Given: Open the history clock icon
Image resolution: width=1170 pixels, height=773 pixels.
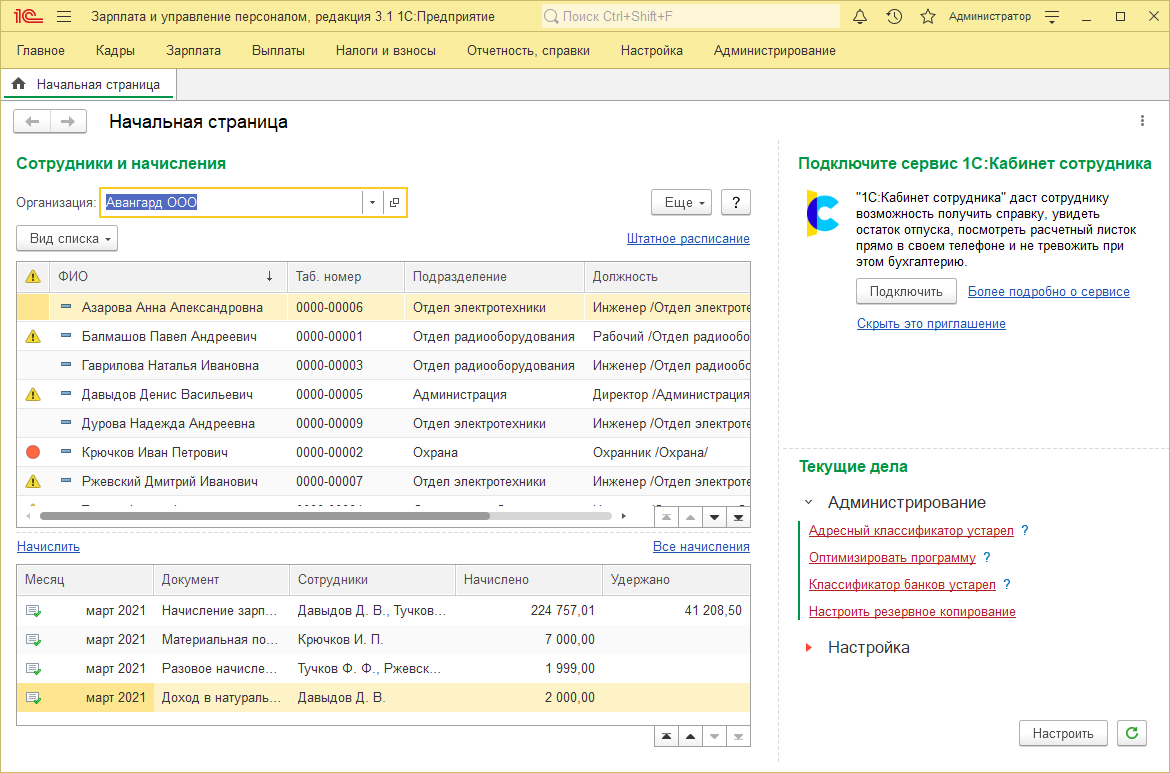Looking at the screenshot, I should (894, 17).
